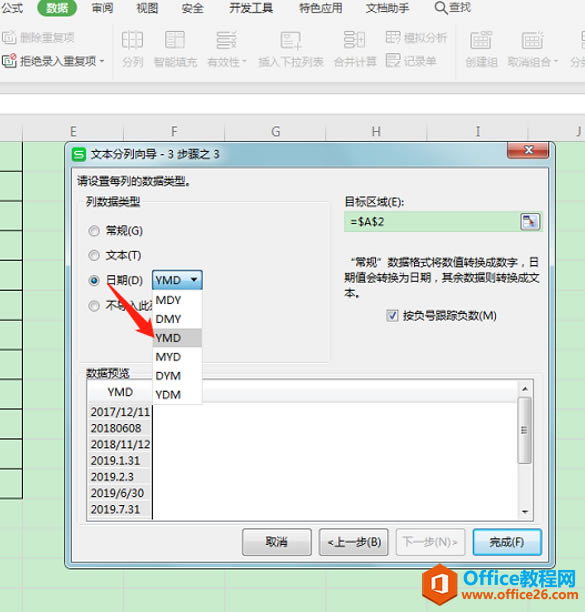The width and height of the screenshot is (585, 612).
Task: Select column F header
Action: 174,132
